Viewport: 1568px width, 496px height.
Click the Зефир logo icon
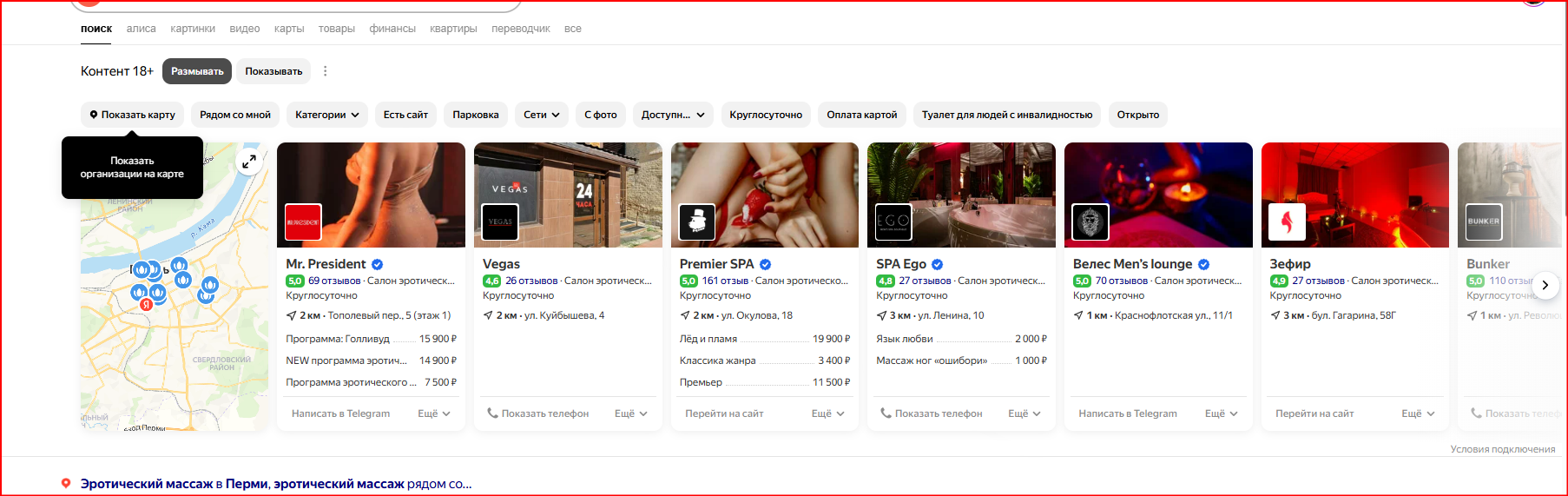coord(1287,222)
